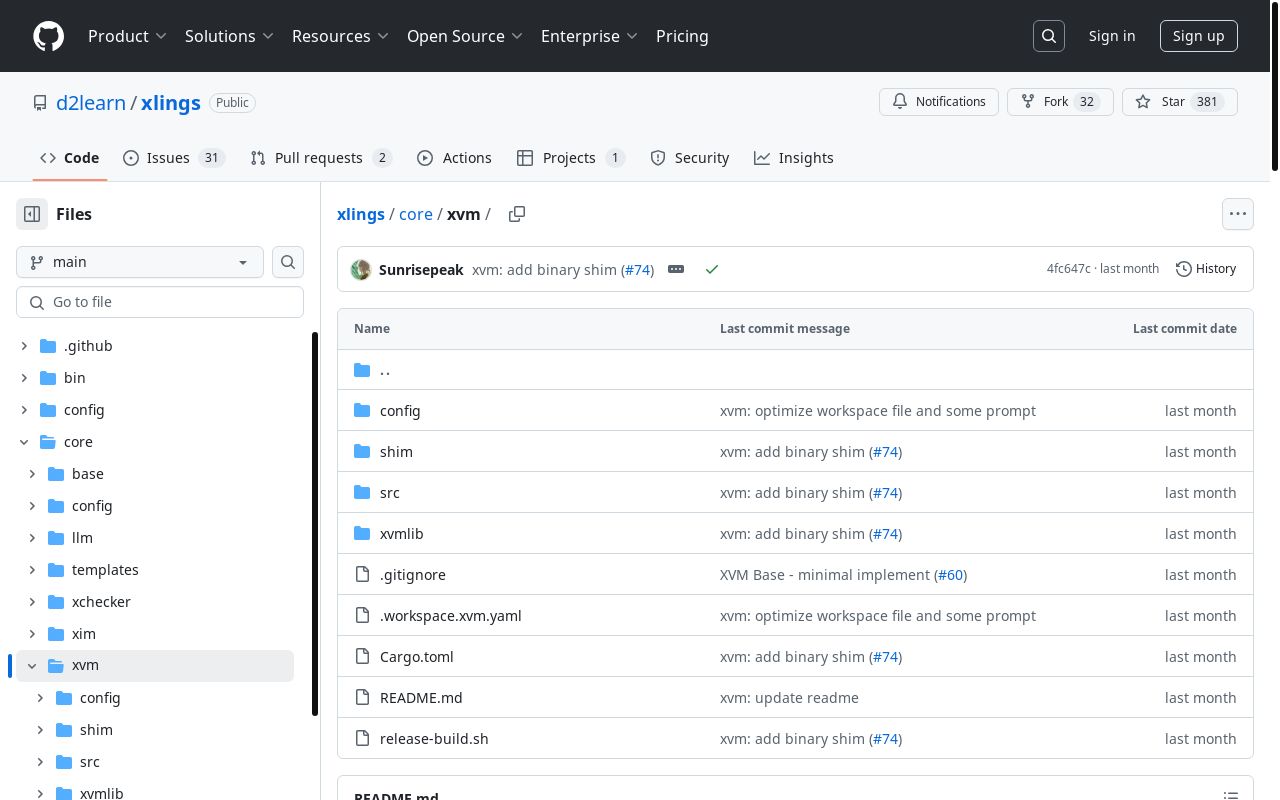Open the History link
1280x800 pixels.
1206,269
